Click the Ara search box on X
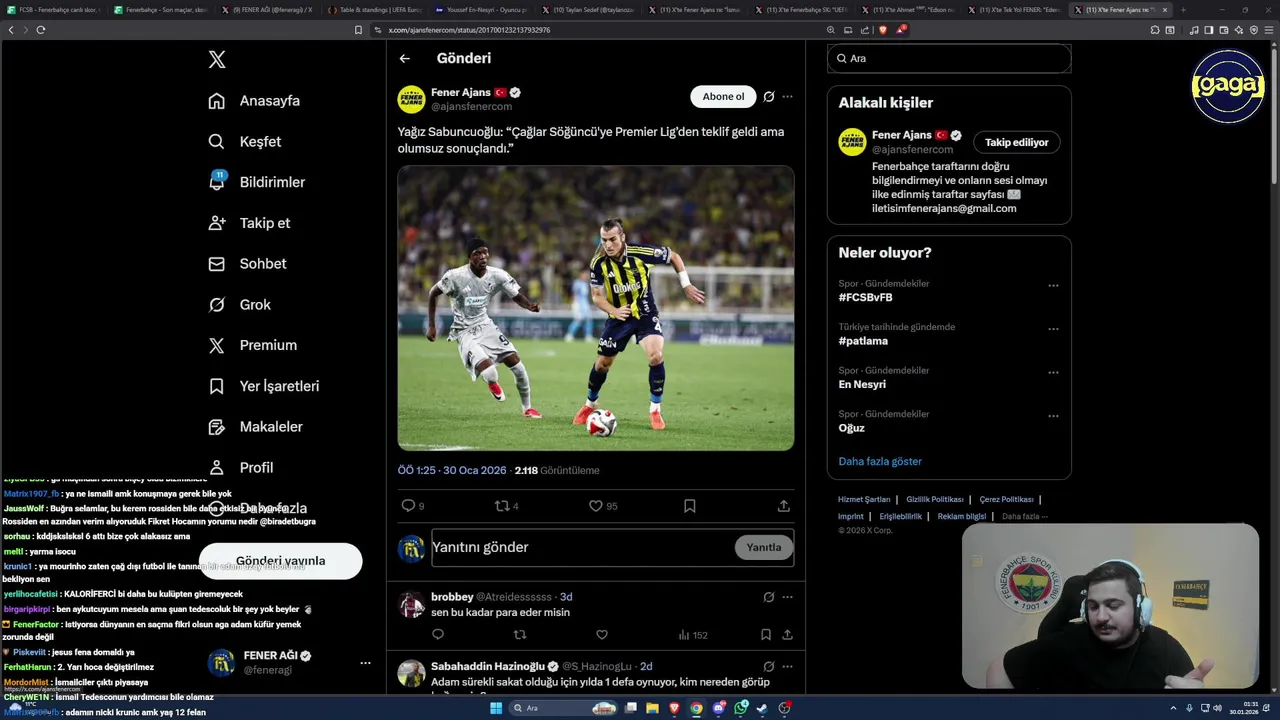This screenshot has width=1280, height=720. [949, 59]
